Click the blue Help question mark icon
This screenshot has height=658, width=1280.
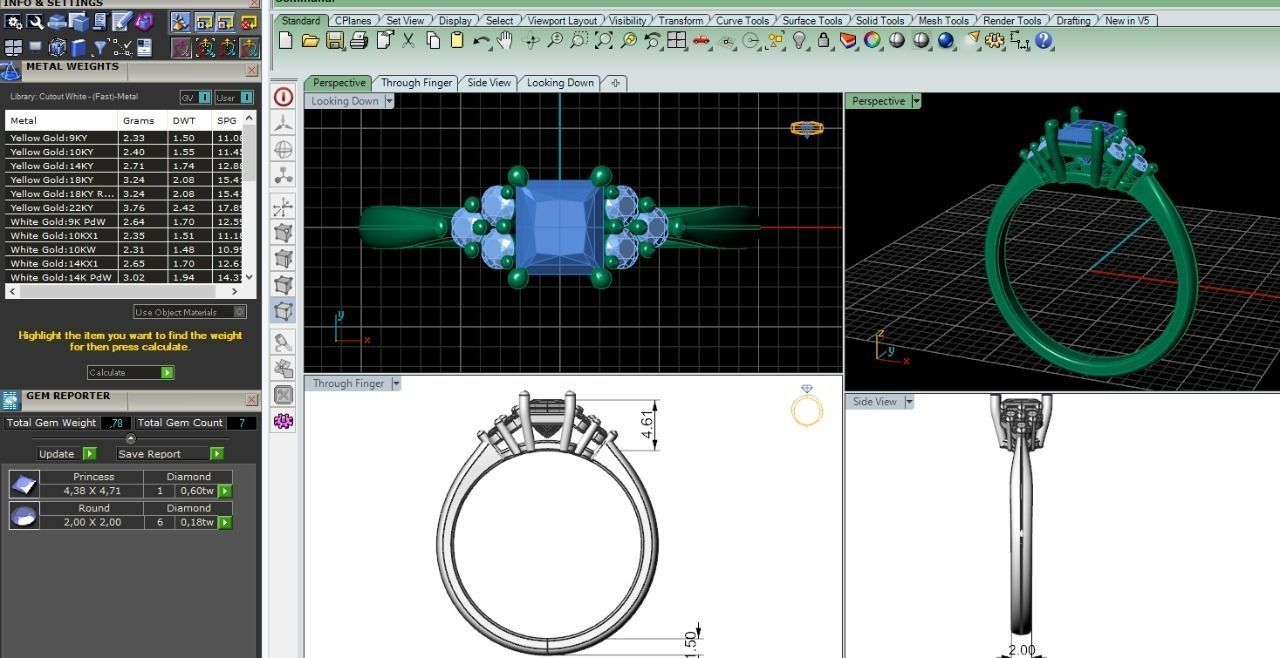tap(1044, 41)
